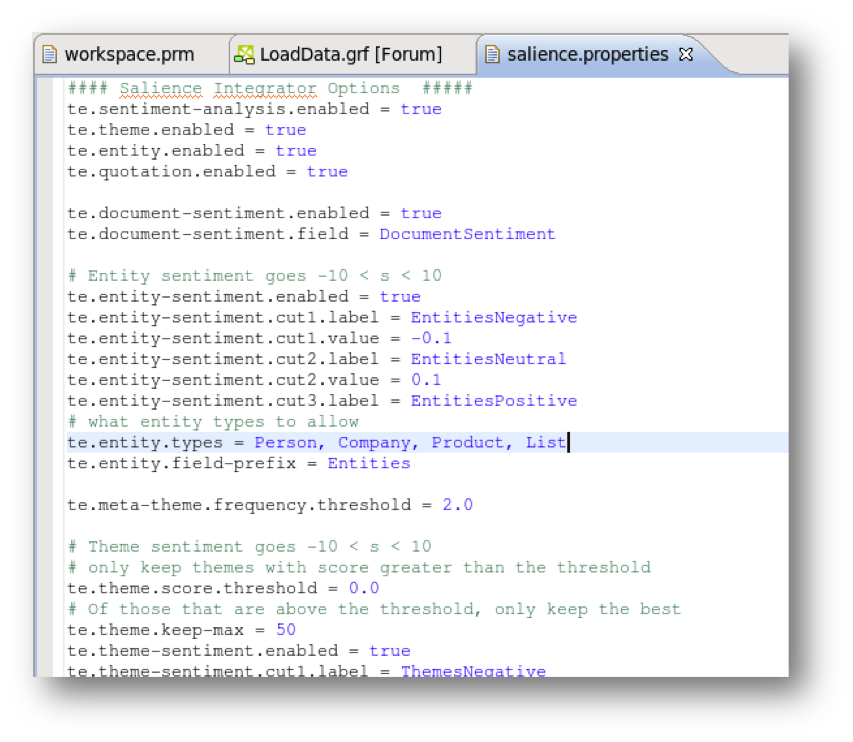Image resolution: width=853 pixels, height=742 pixels.
Task: Switch to the workspace.prm tab
Action: pos(129,54)
